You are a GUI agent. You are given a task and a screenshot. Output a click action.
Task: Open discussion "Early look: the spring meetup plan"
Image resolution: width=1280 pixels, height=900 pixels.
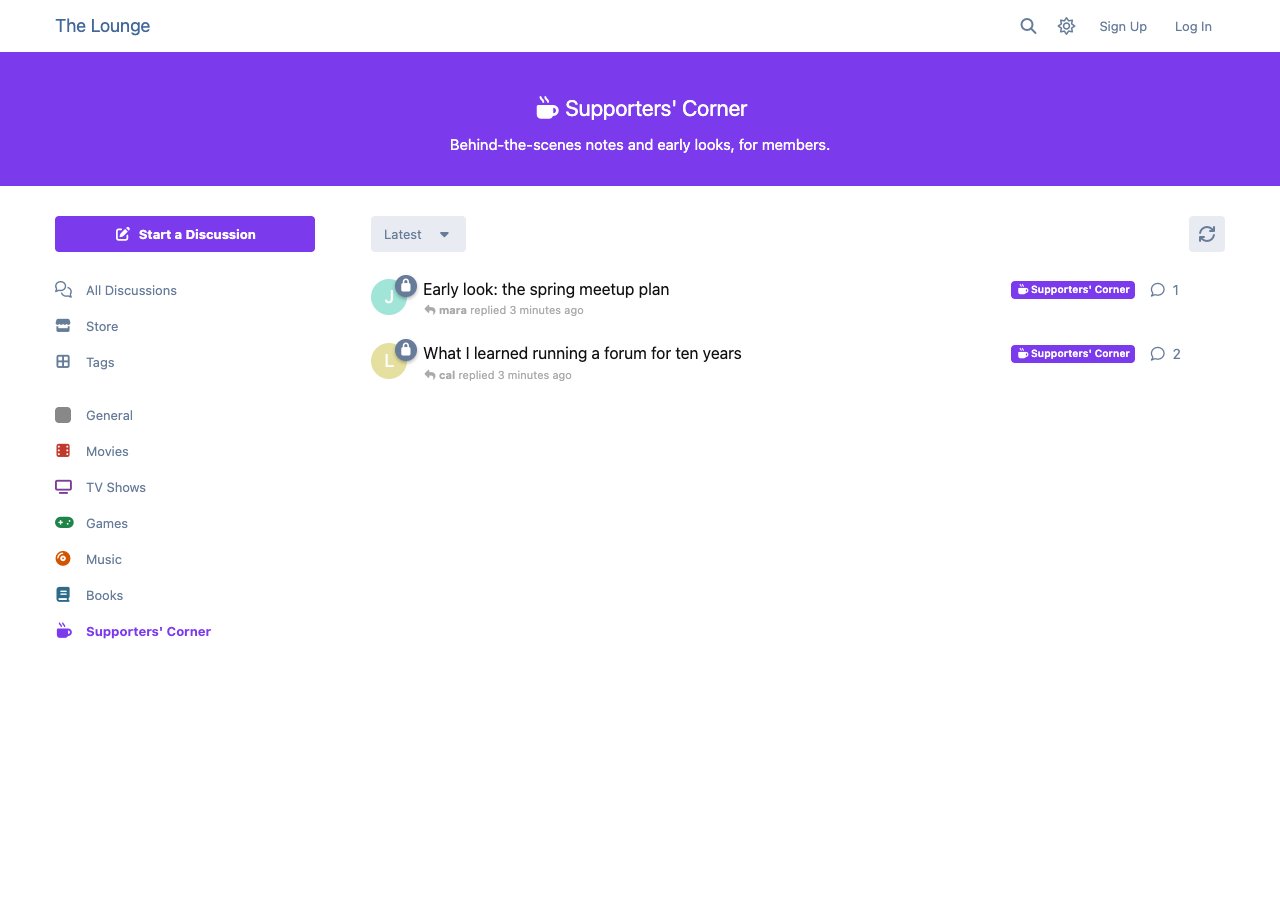[546, 289]
